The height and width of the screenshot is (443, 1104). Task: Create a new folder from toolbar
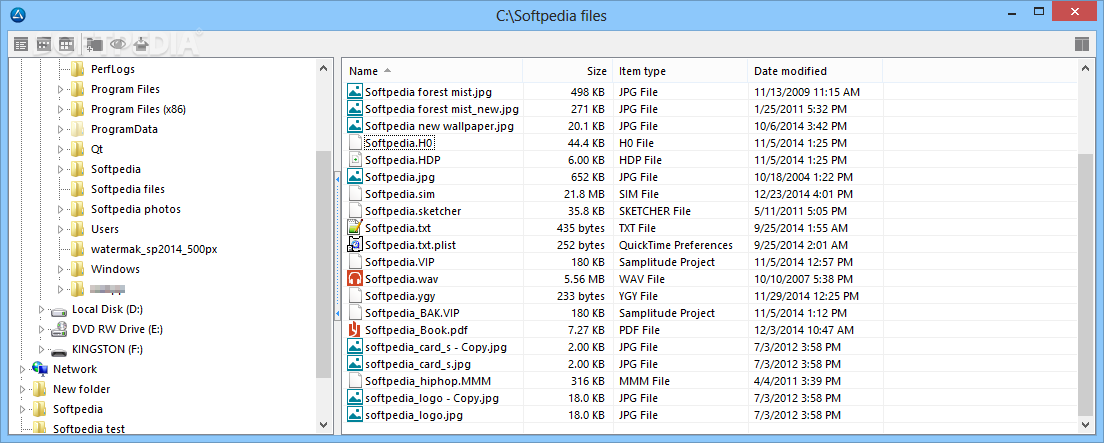click(x=94, y=44)
